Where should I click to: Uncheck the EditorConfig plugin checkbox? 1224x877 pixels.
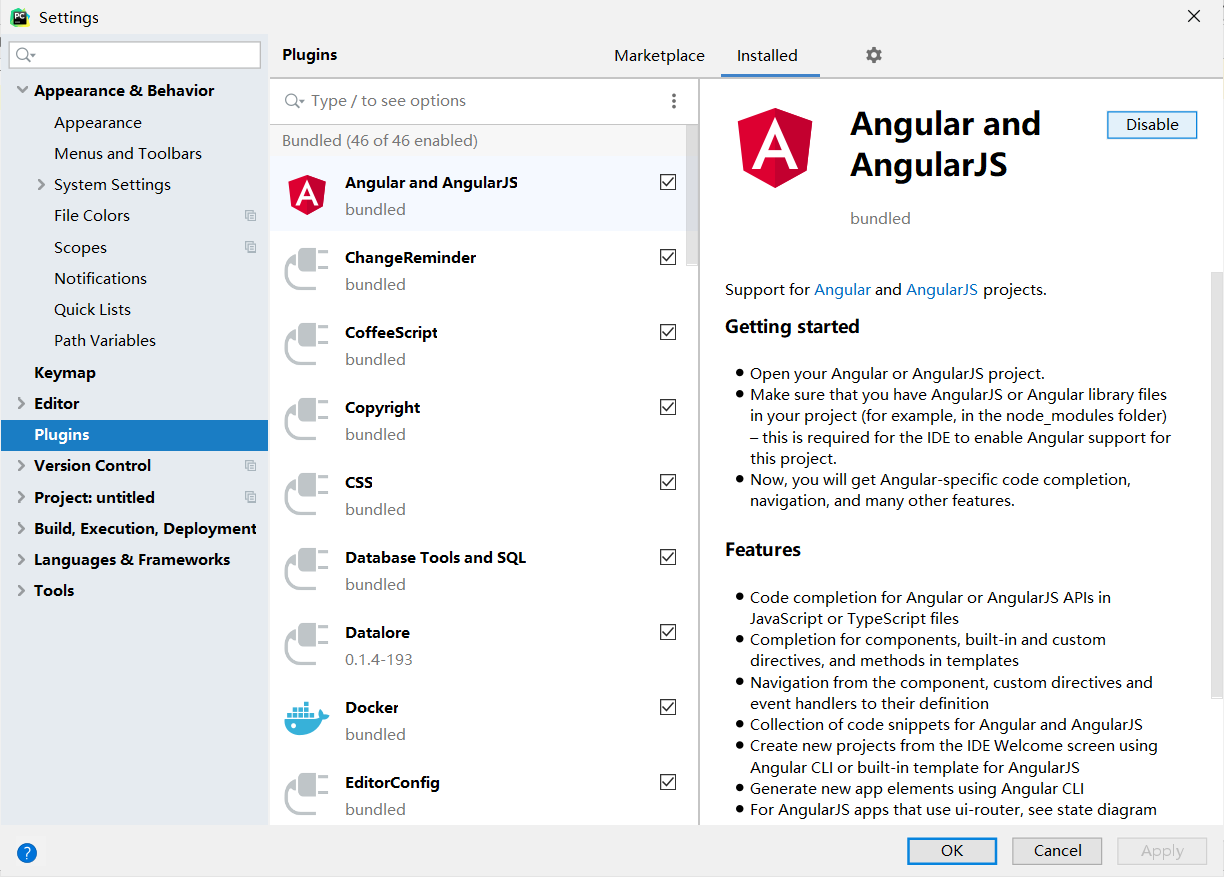(668, 782)
